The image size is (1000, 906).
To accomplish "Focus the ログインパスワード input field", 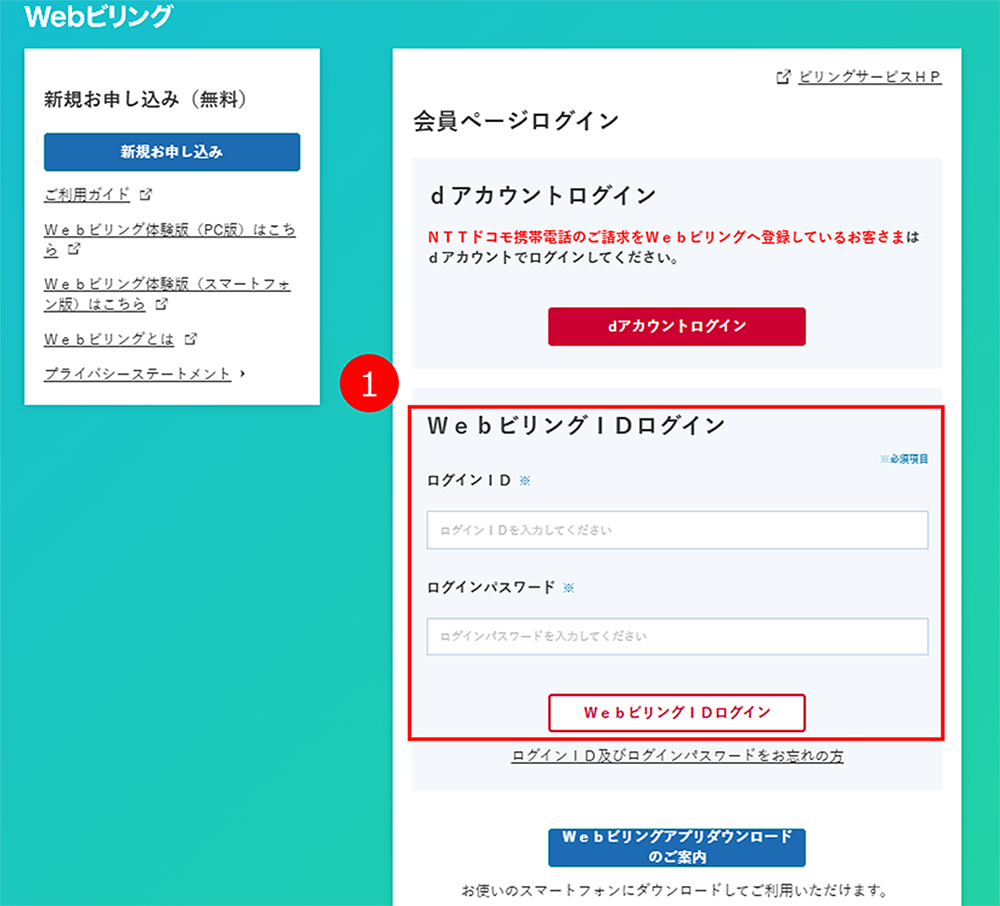I will (x=677, y=636).
